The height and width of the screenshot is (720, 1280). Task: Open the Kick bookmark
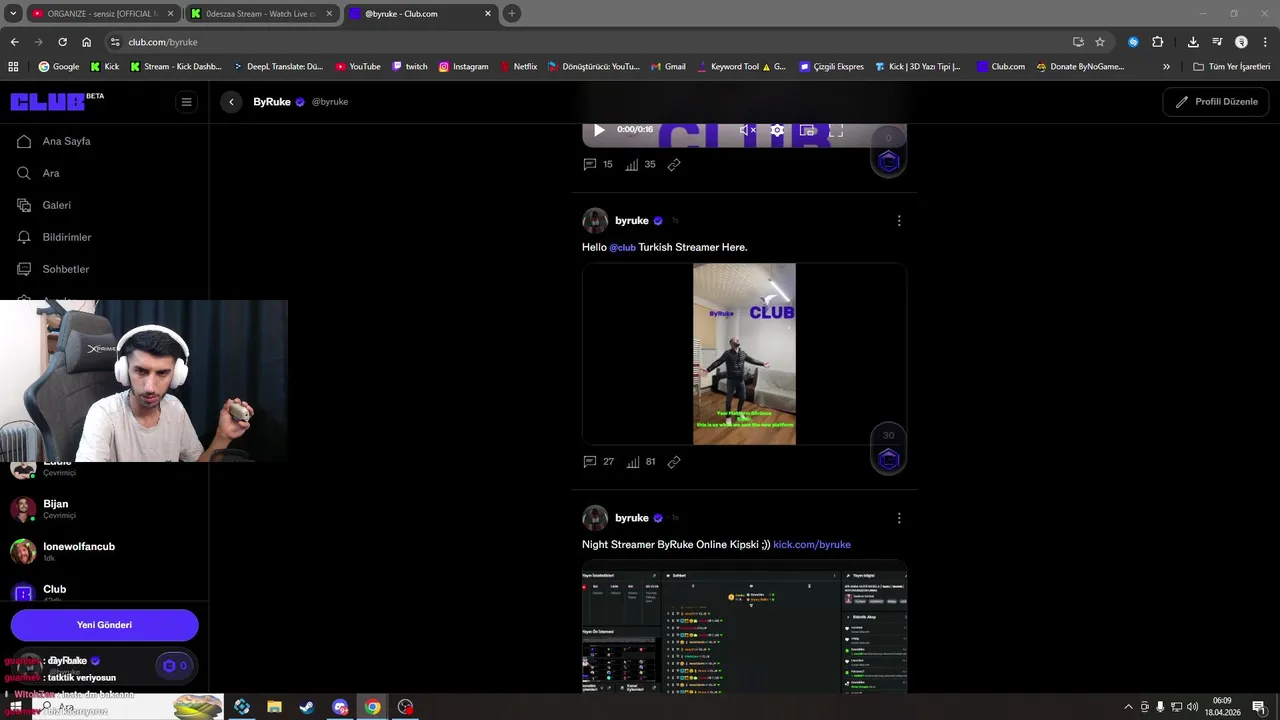coord(104,67)
